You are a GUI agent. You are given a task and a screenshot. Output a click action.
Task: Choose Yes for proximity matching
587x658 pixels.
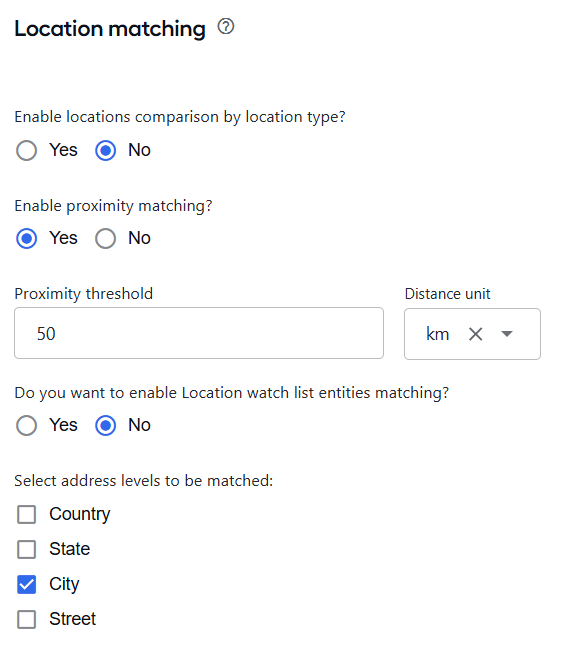click(26, 238)
